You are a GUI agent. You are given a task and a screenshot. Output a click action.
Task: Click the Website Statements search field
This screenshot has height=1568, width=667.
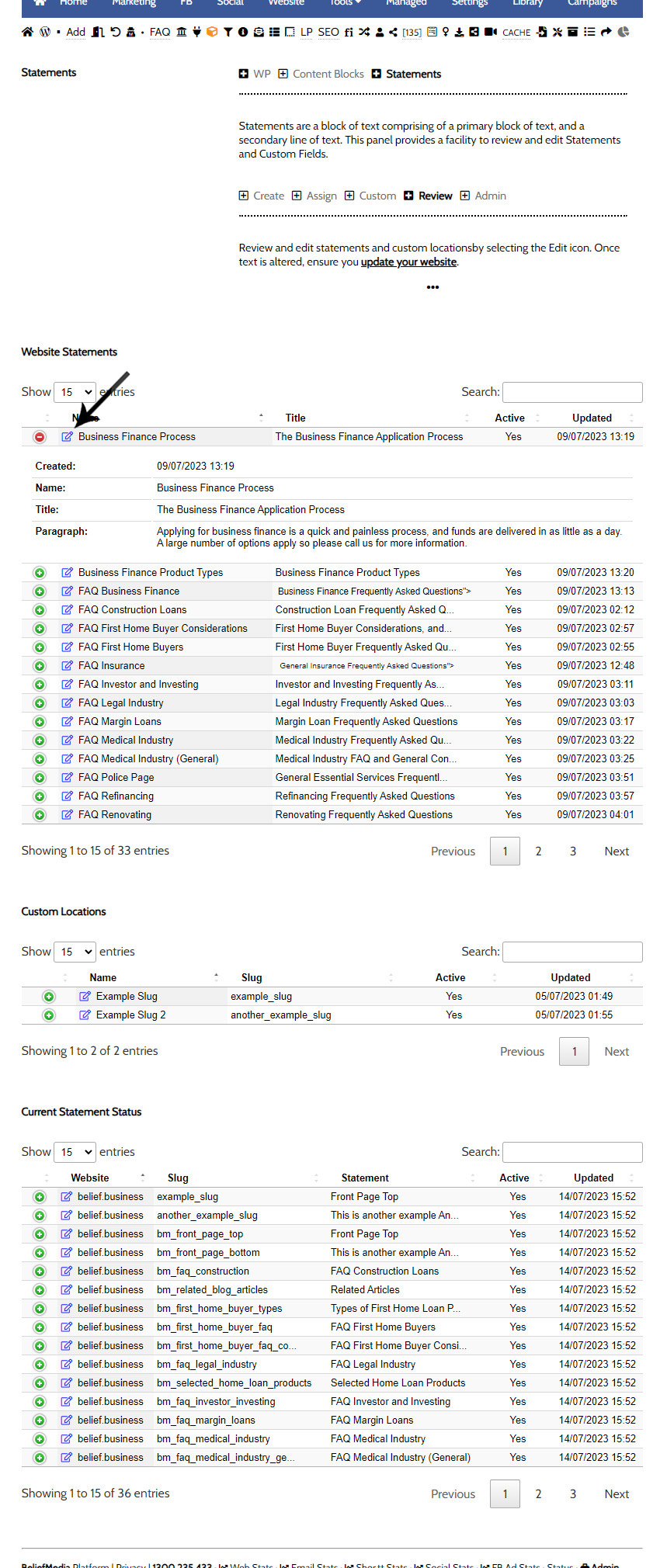click(x=572, y=392)
